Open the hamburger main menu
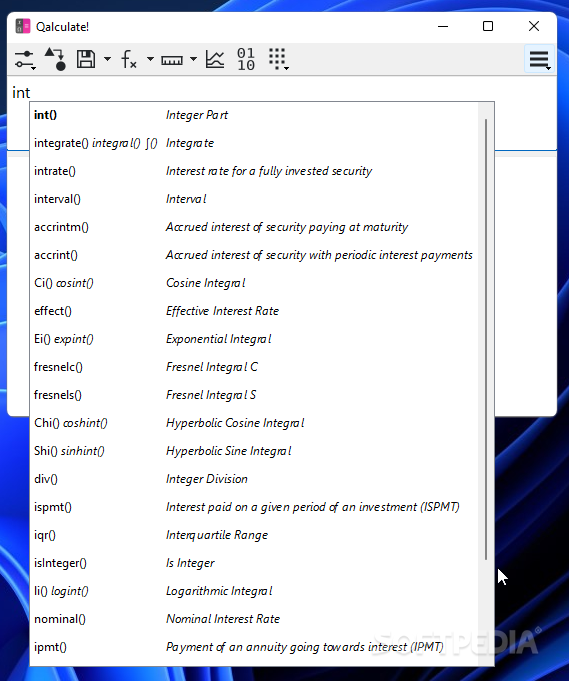Image resolution: width=569 pixels, height=681 pixels. [x=539, y=60]
